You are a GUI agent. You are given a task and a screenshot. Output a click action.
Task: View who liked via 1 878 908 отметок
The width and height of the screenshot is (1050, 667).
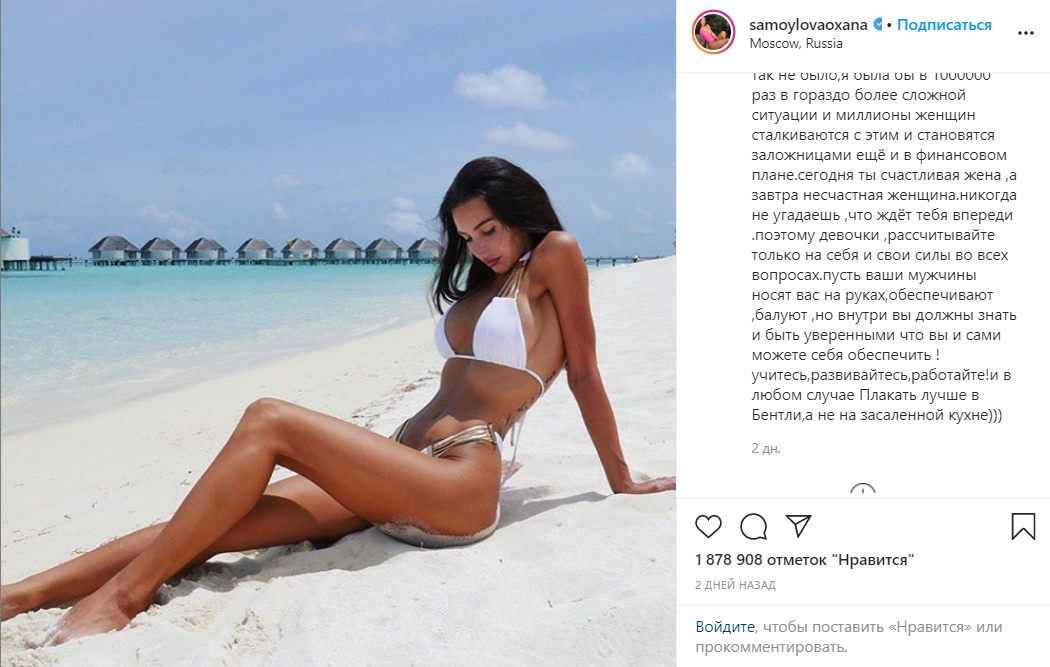click(x=804, y=560)
